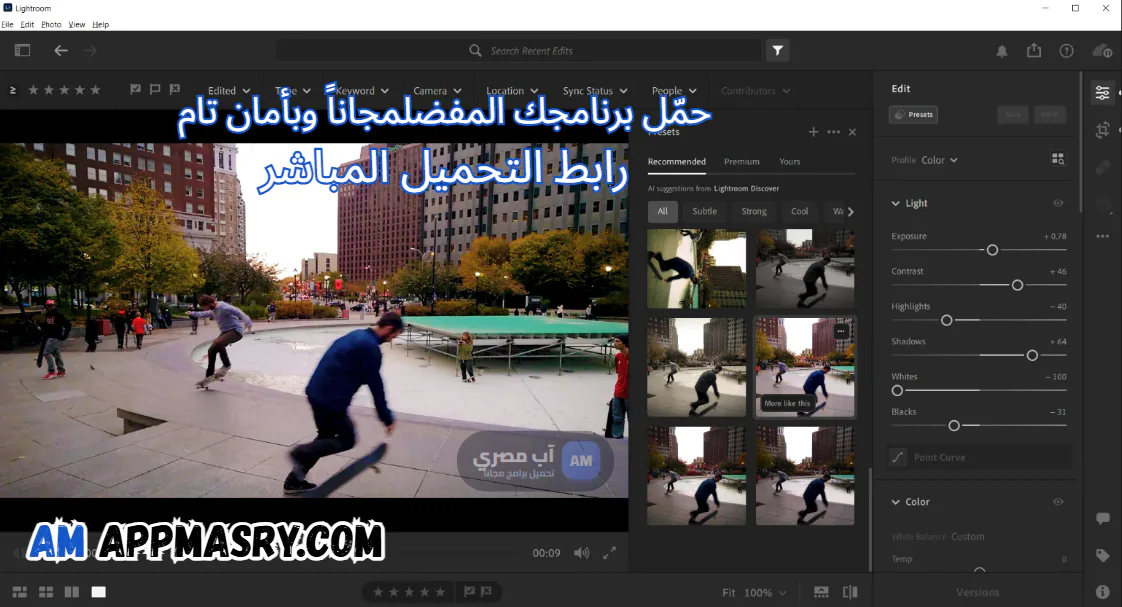Screen dimensions: 1122x607
Task: Open Profile Color dropdown
Action: point(940,160)
